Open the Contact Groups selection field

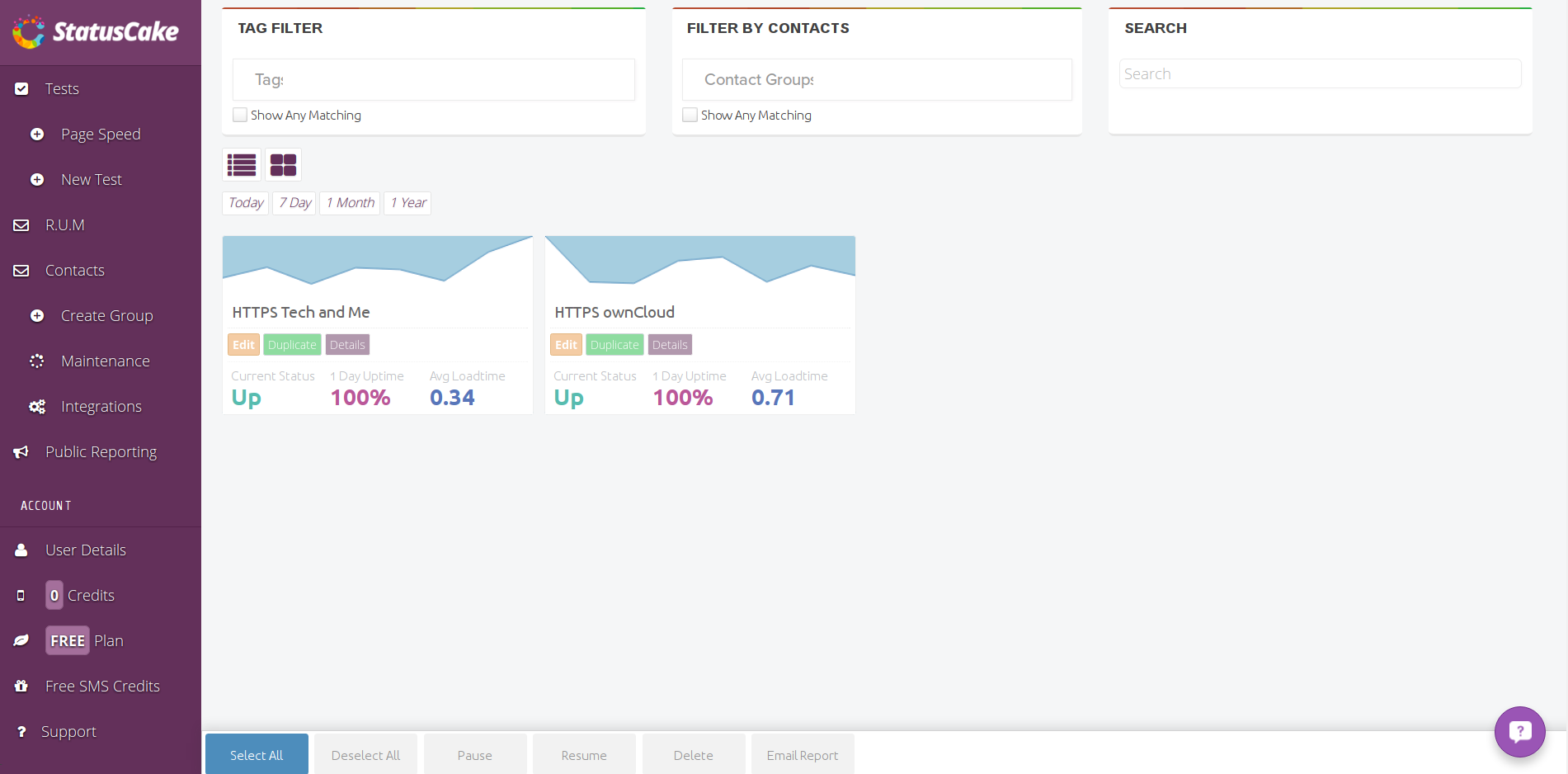pos(877,79)
